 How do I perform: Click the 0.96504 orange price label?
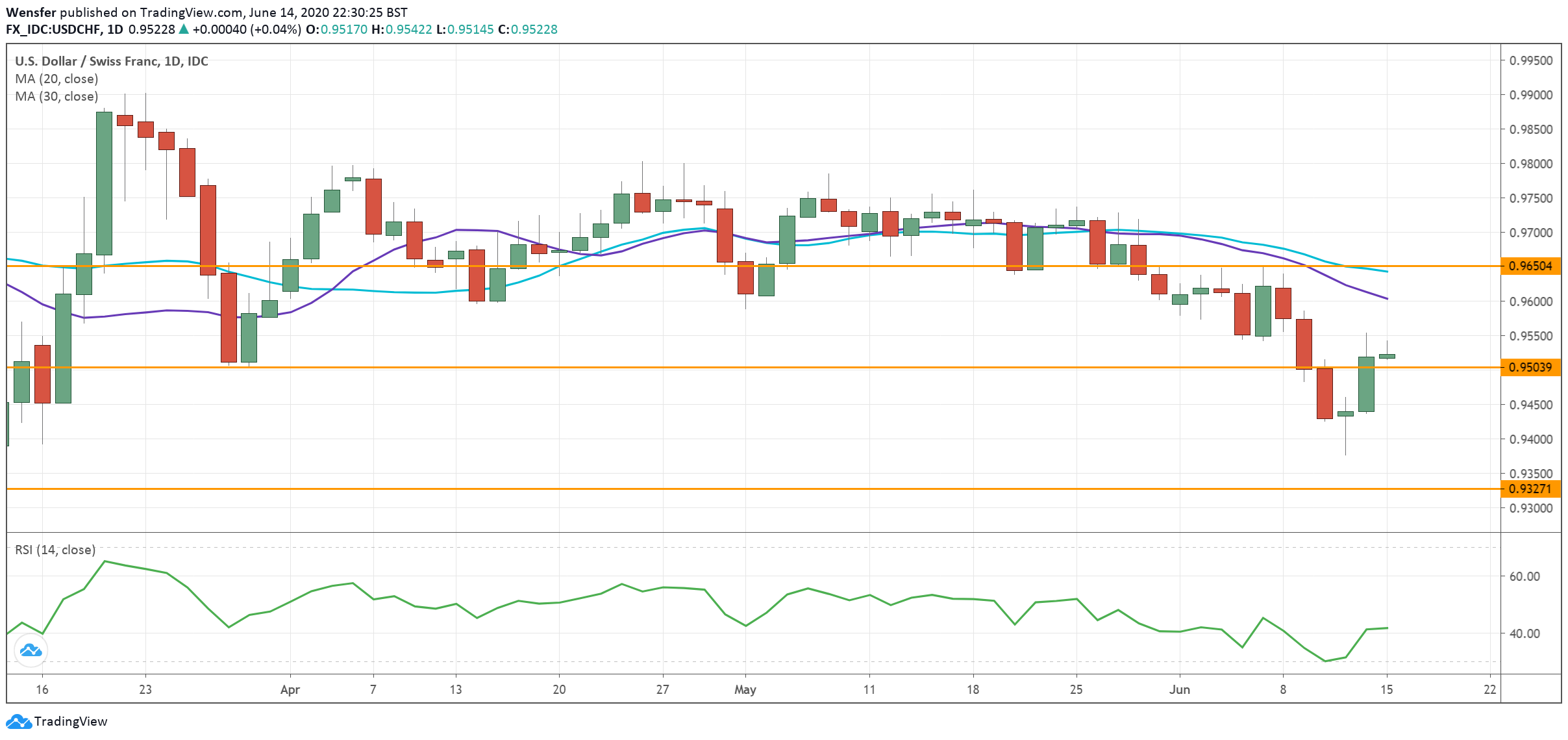pyautogui.click(x=1530, y=266)
